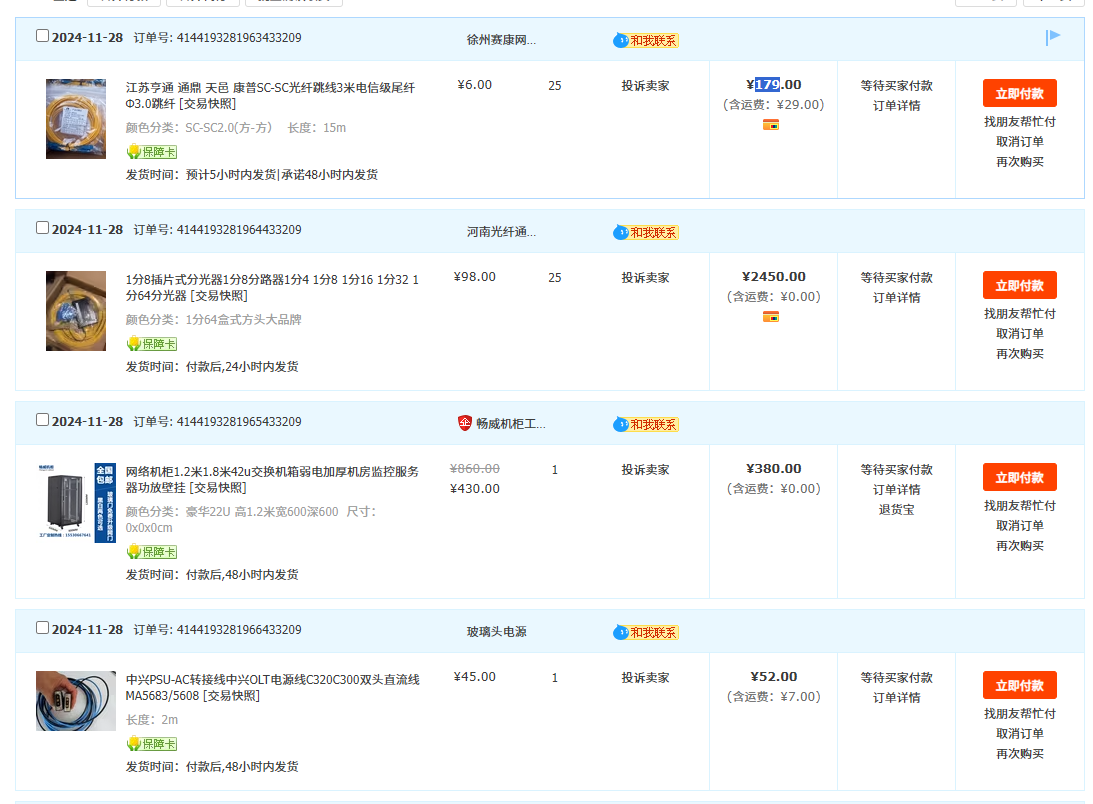Check the box for order 4144193281966433209

[x=42, y=628]
